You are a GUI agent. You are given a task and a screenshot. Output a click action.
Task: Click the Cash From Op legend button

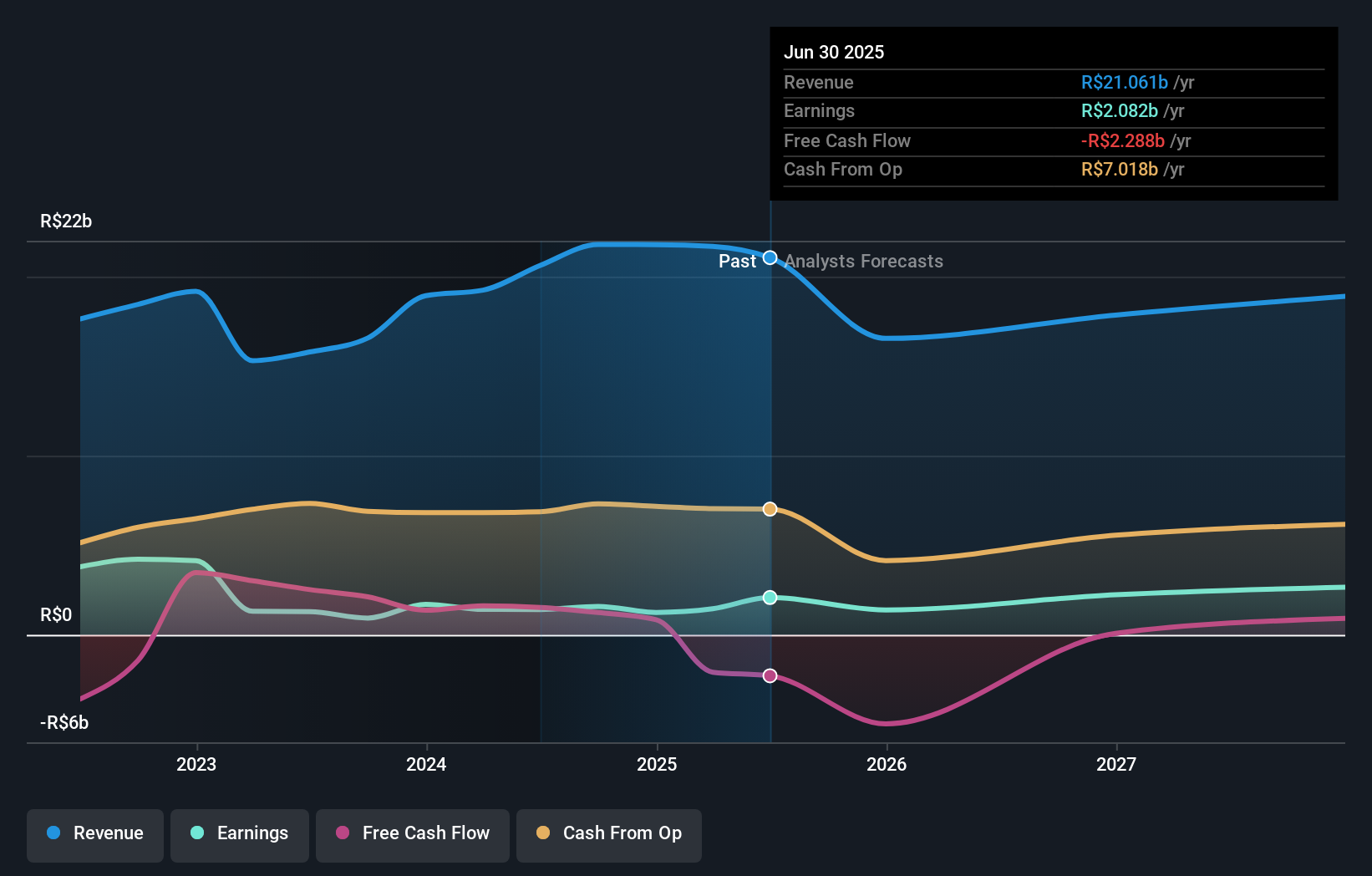click(x=608, y=835)
